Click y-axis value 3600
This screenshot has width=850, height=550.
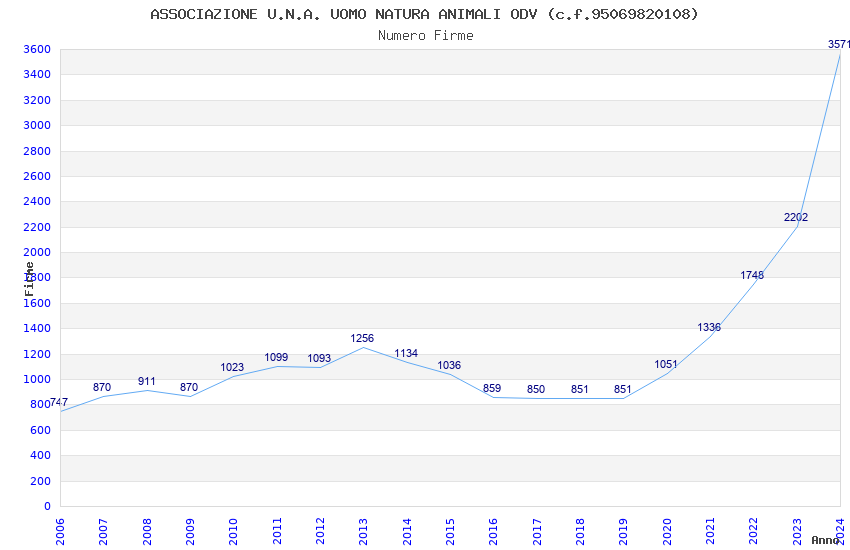click(x=37, y=49)
